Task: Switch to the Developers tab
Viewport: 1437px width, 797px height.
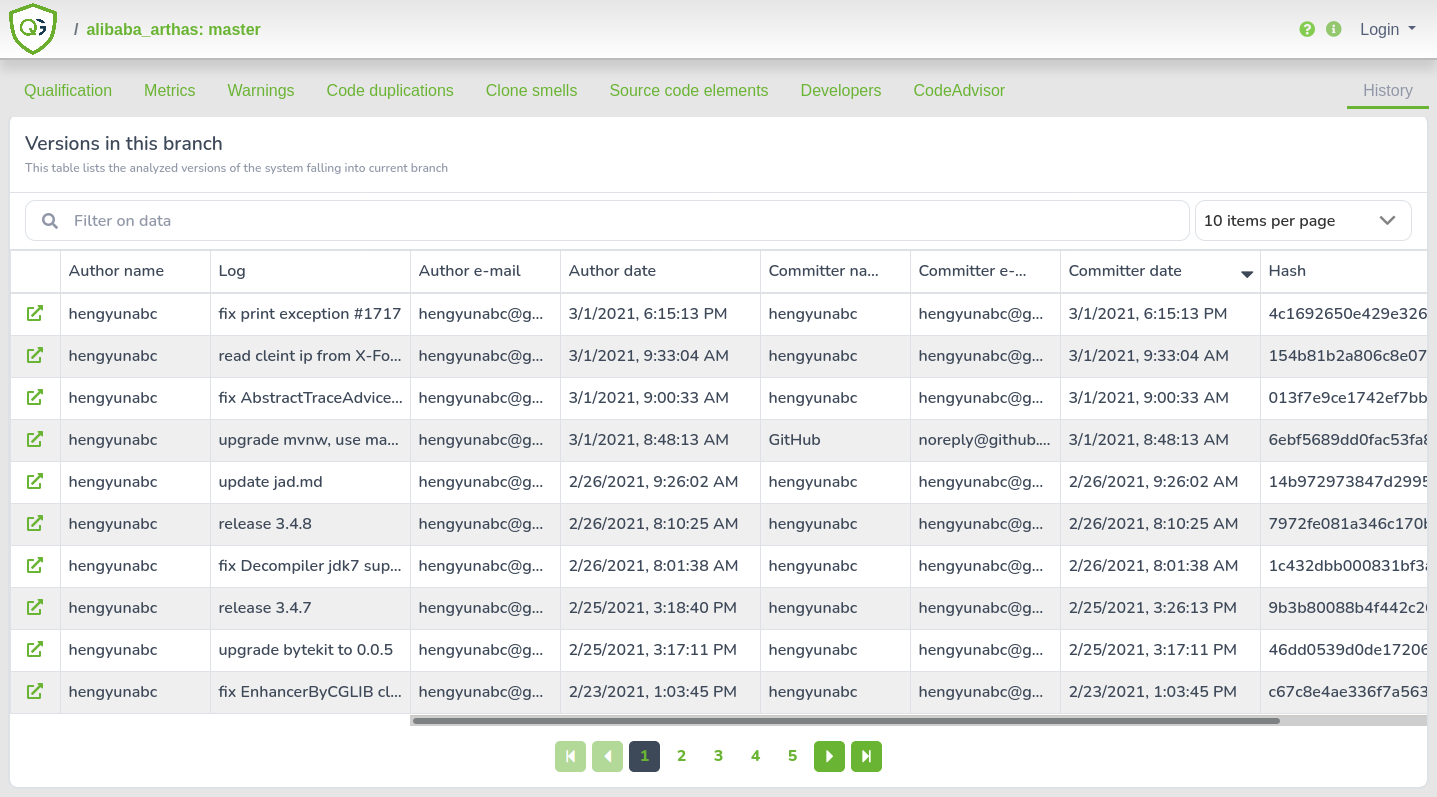Action: point(841,90)
